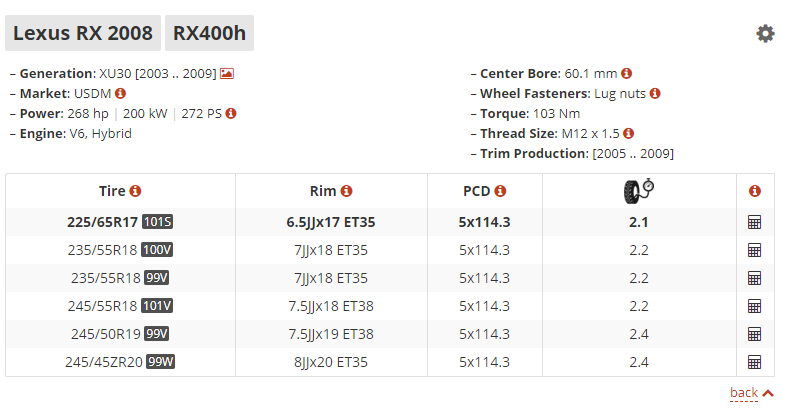Click the Center Bore info icon
The image size is (795, 411).
[627, 74]
